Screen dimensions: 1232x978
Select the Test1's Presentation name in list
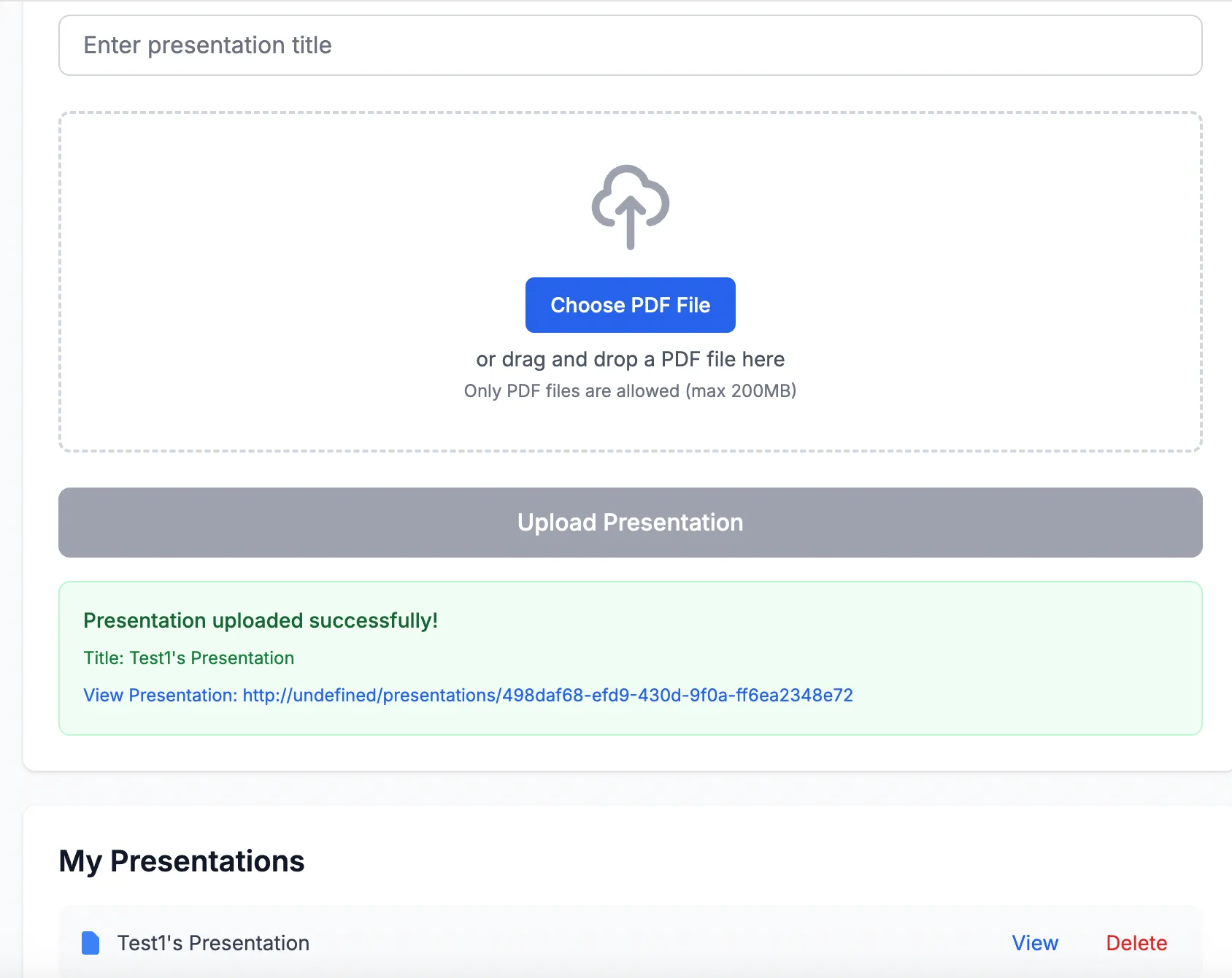coord(213,943)
